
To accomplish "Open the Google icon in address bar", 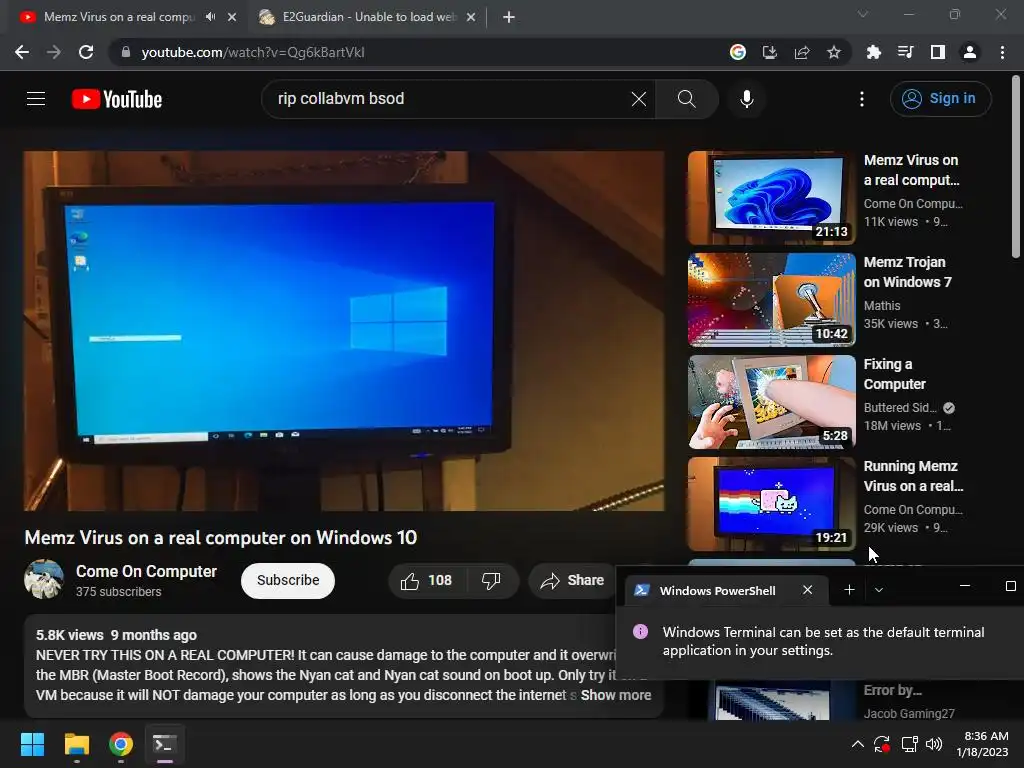I will tap(738, 52).
